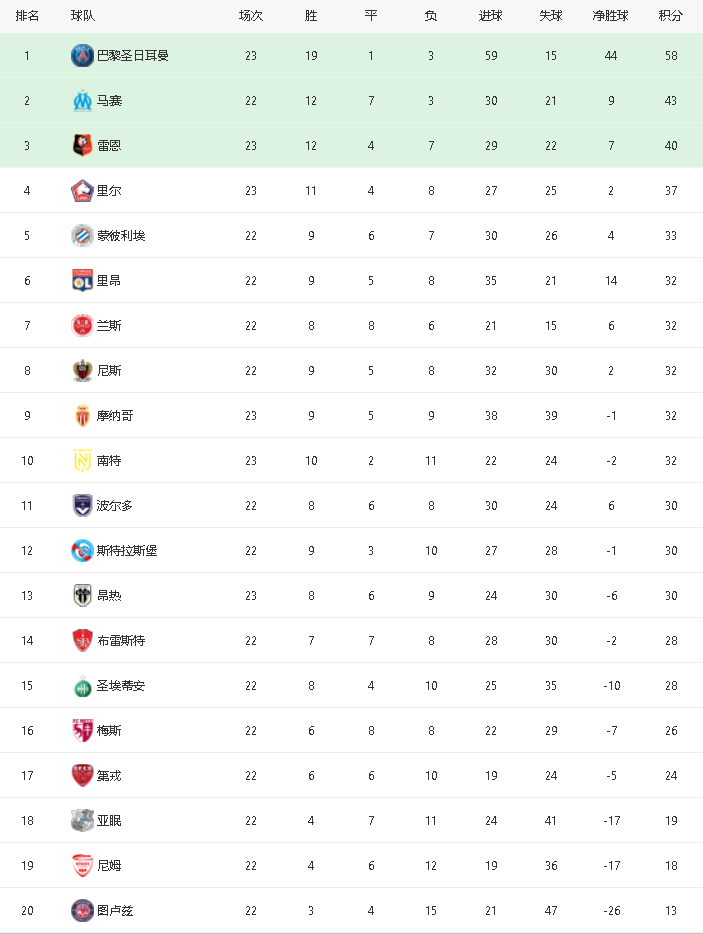Open team link 巴黎圣日耳曼

(132, 56)
